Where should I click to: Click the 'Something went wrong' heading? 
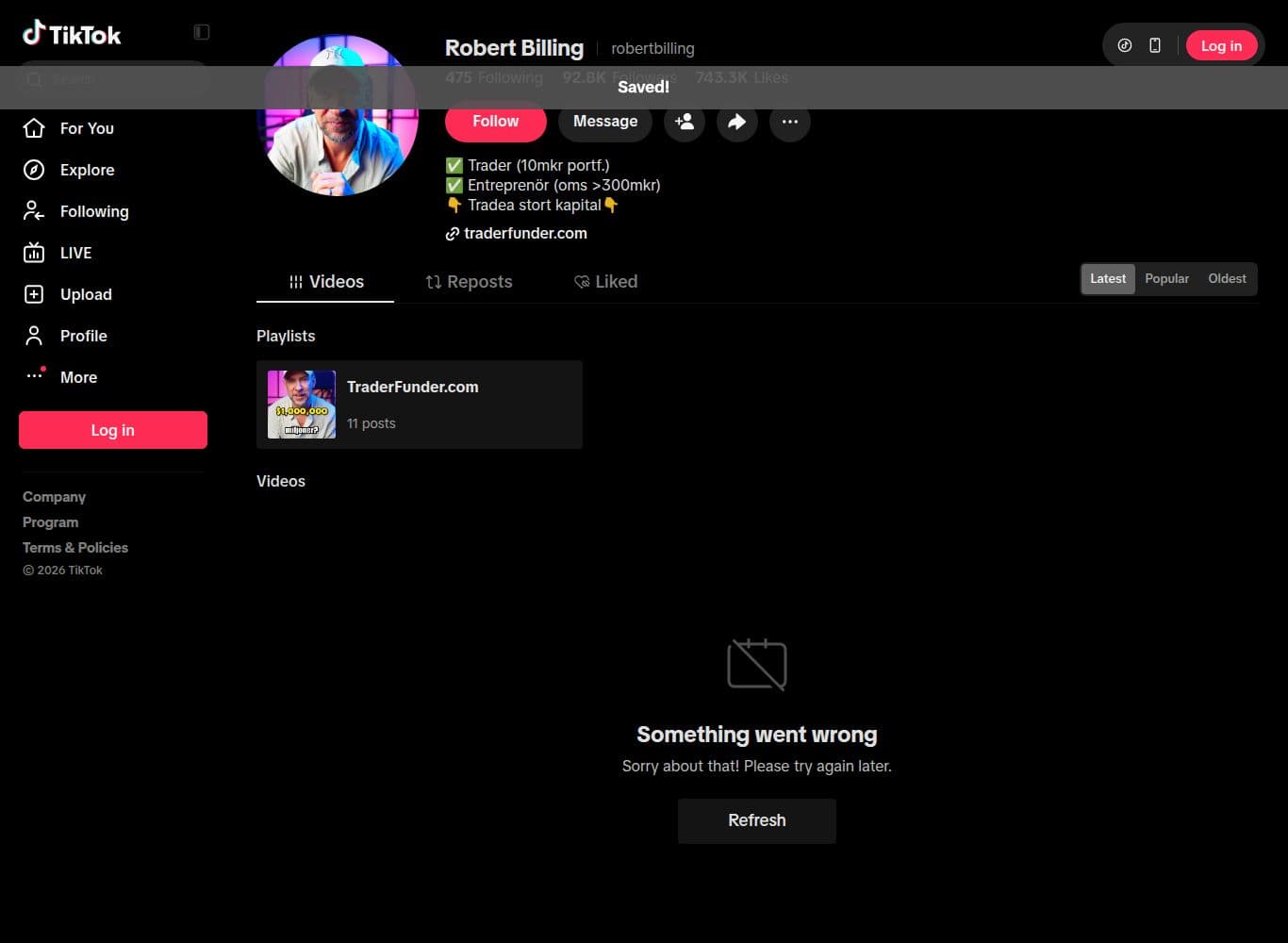tap(757, 735)
